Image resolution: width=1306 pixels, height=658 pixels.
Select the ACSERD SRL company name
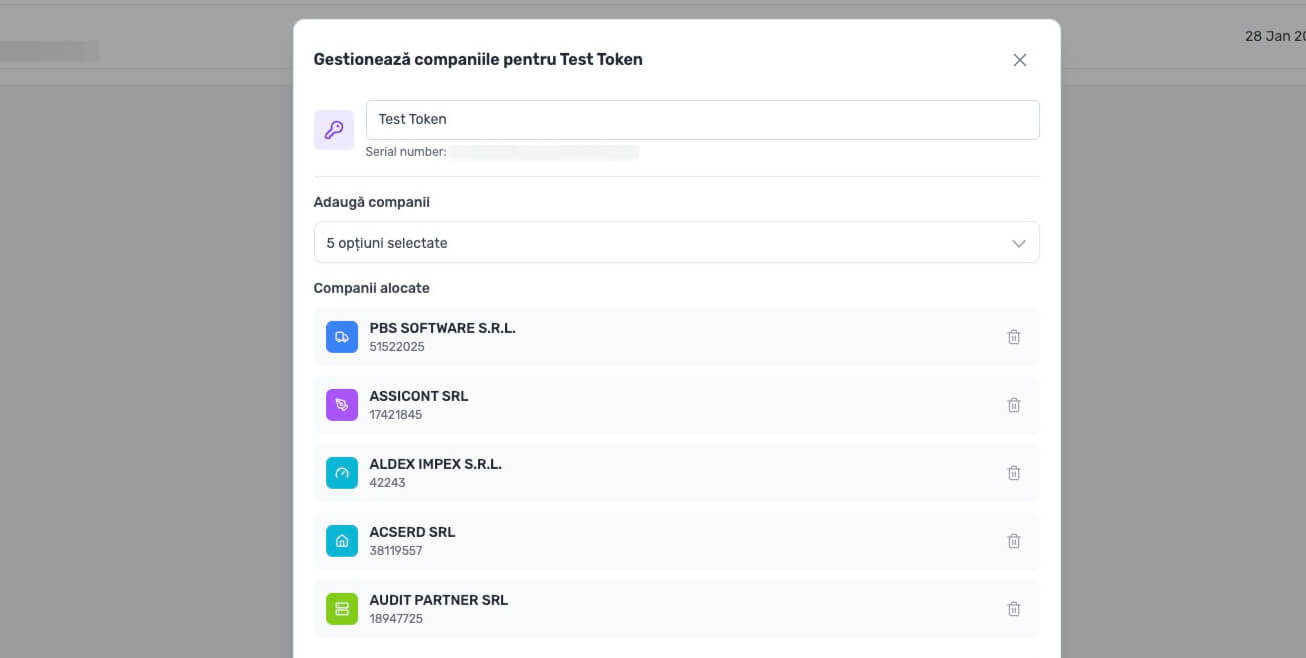(413, 532)
